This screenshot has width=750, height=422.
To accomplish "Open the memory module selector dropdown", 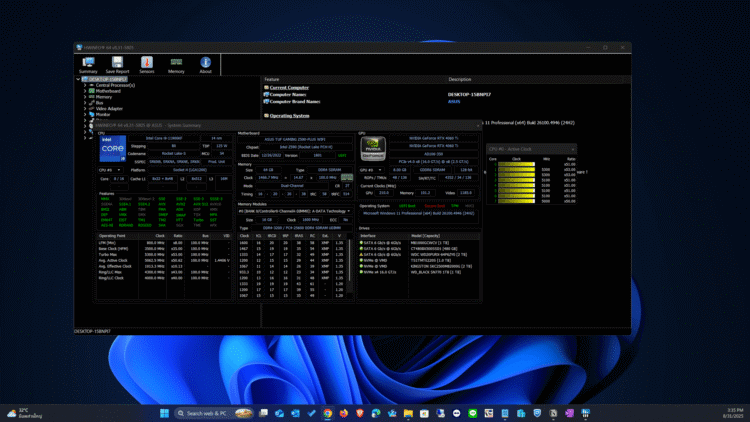I will pyautogui.click(x=294, y=211).
